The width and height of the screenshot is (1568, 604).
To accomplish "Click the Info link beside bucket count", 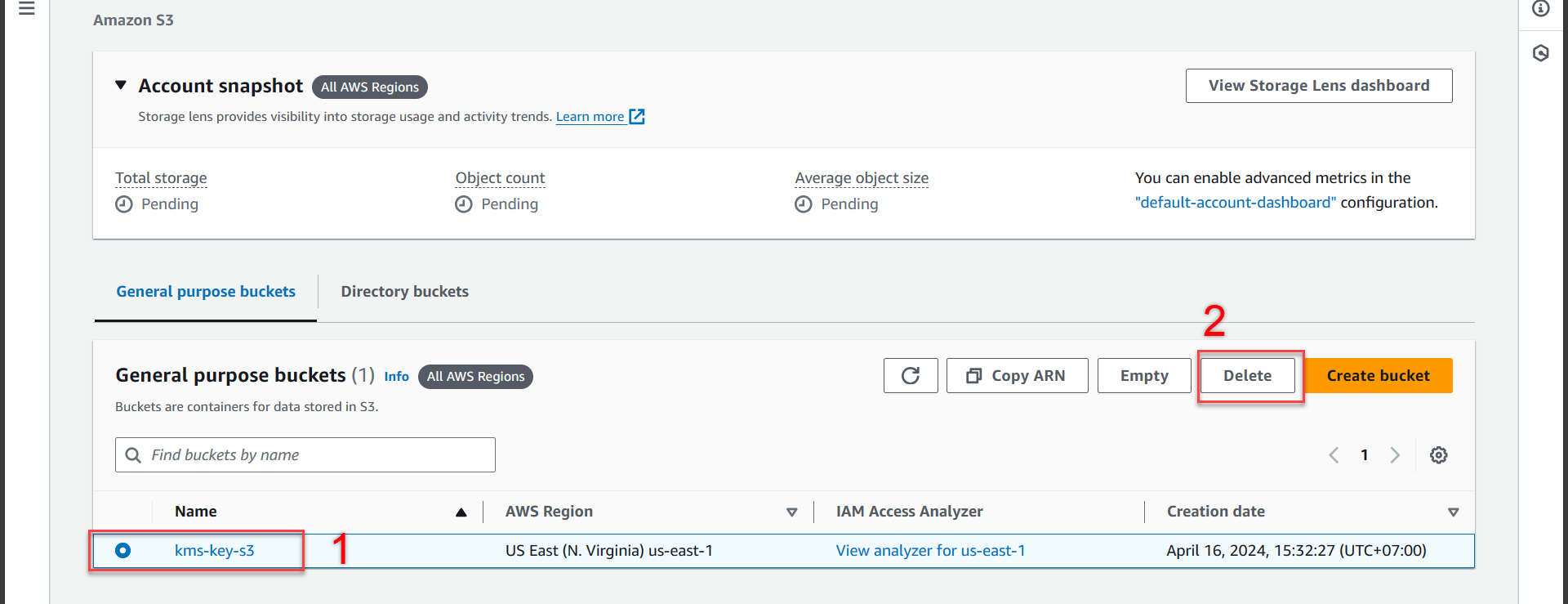I will (x=397, y=377).
